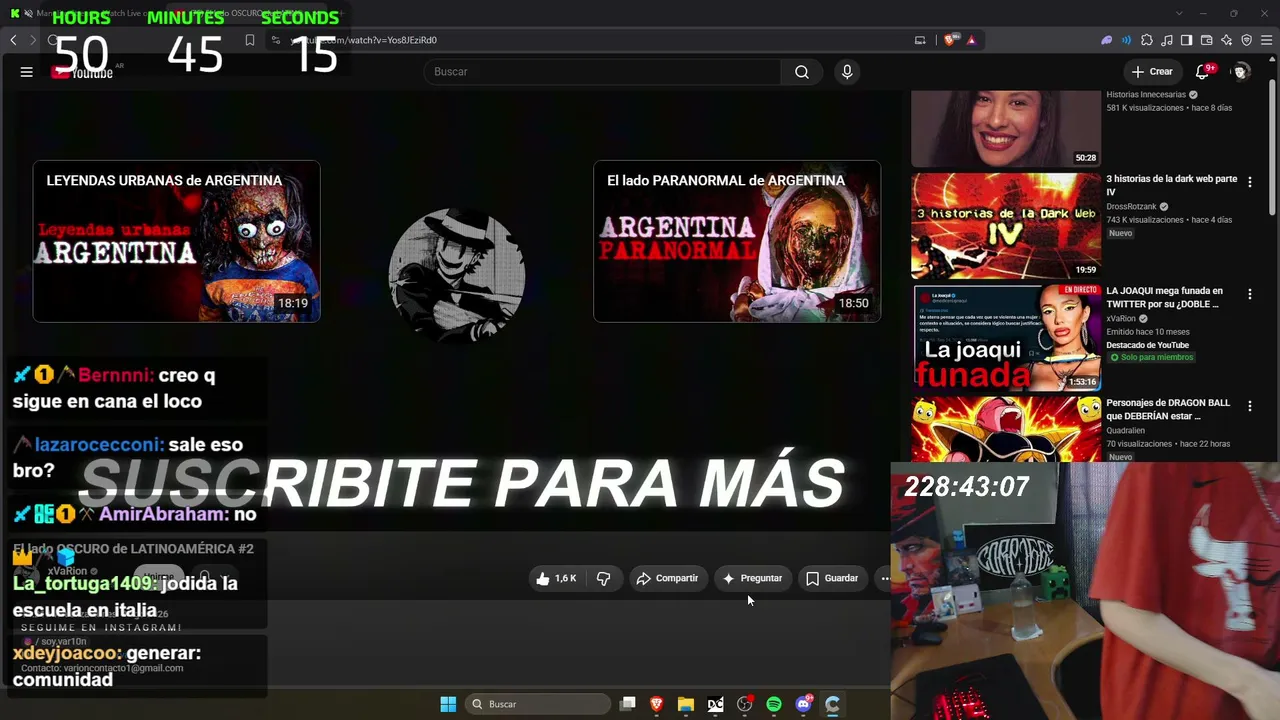Screen dimensions: 1280x720
Task: Click the Preguntar button
Action: click(x=752, y=578)
